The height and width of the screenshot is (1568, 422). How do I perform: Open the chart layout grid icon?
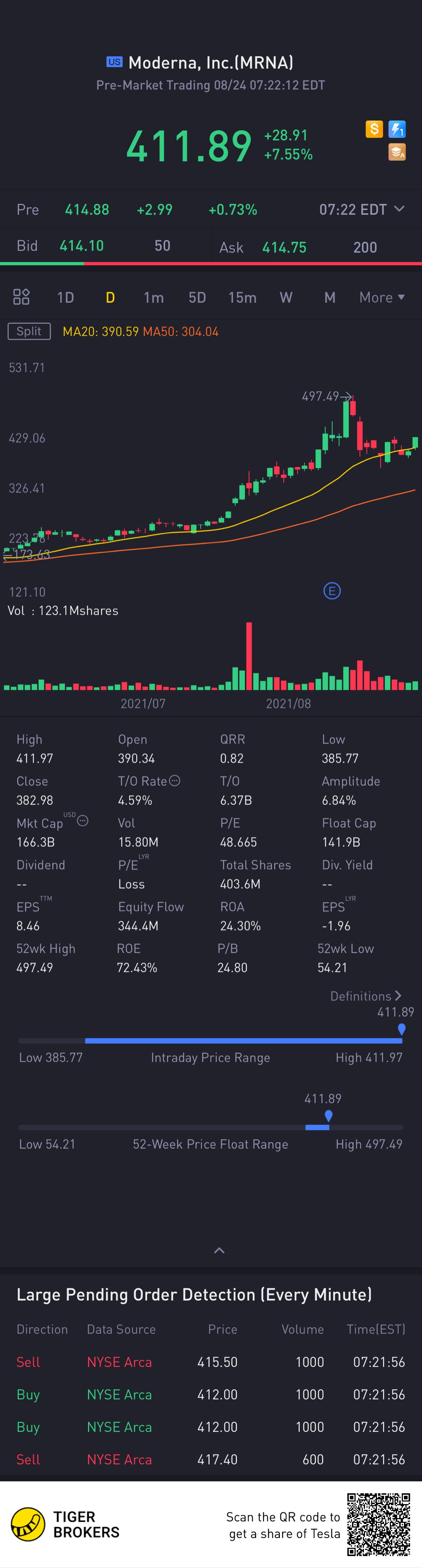[21, 297]
